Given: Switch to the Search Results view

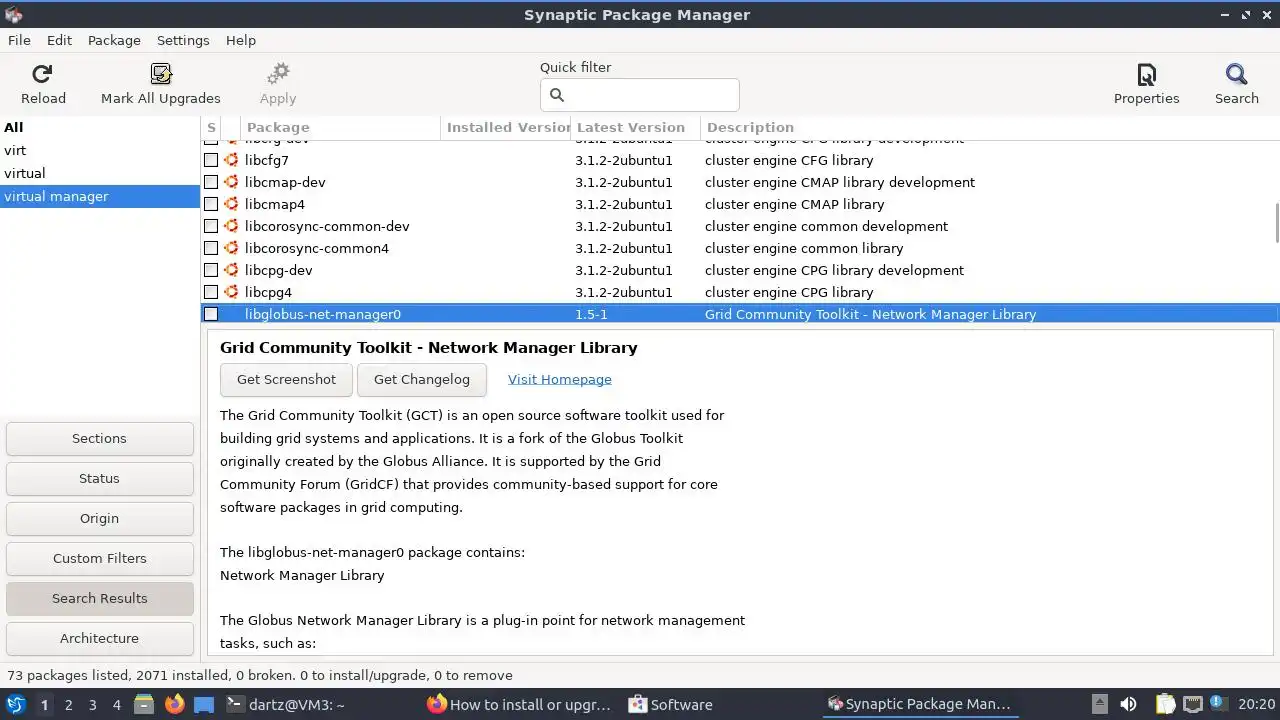Looking at the screenshot, I should (x=99, y=598).
